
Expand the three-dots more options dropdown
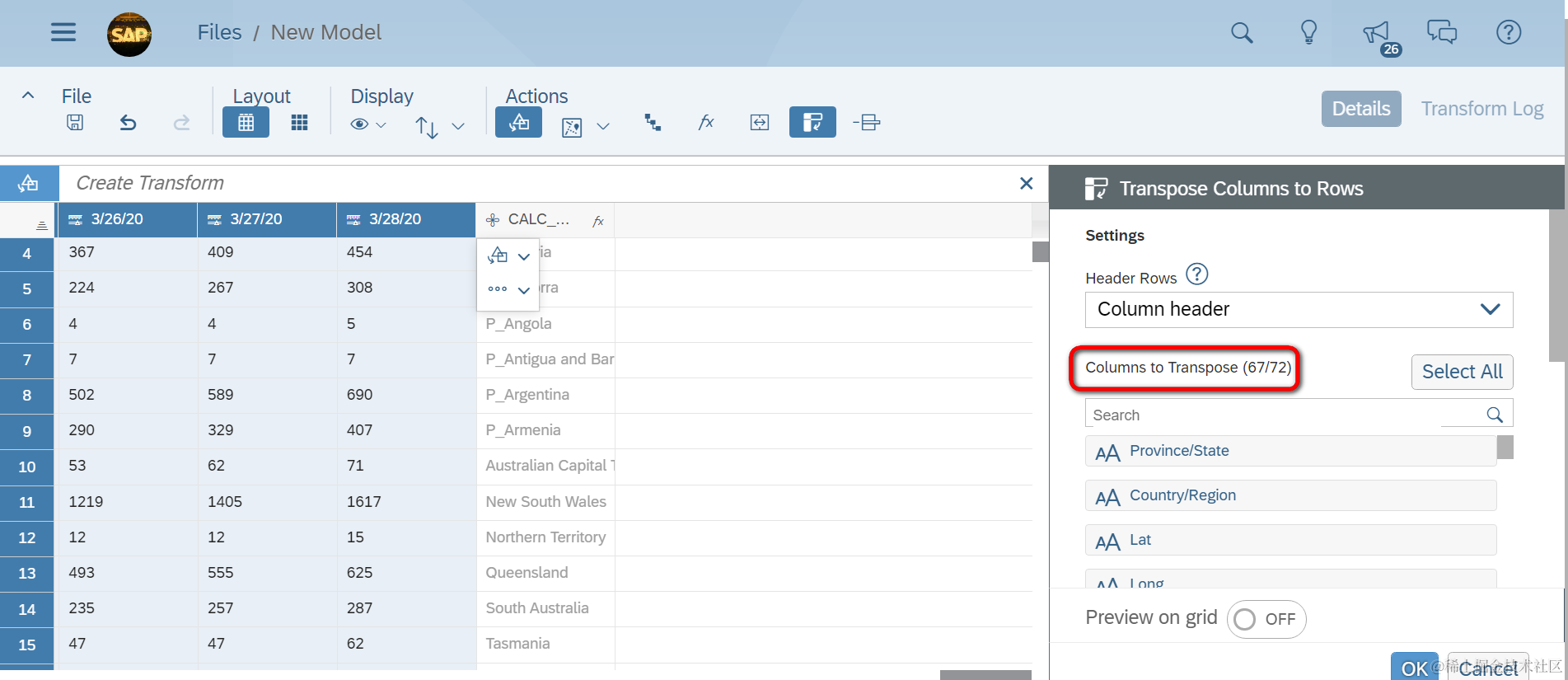pos(524,290)
